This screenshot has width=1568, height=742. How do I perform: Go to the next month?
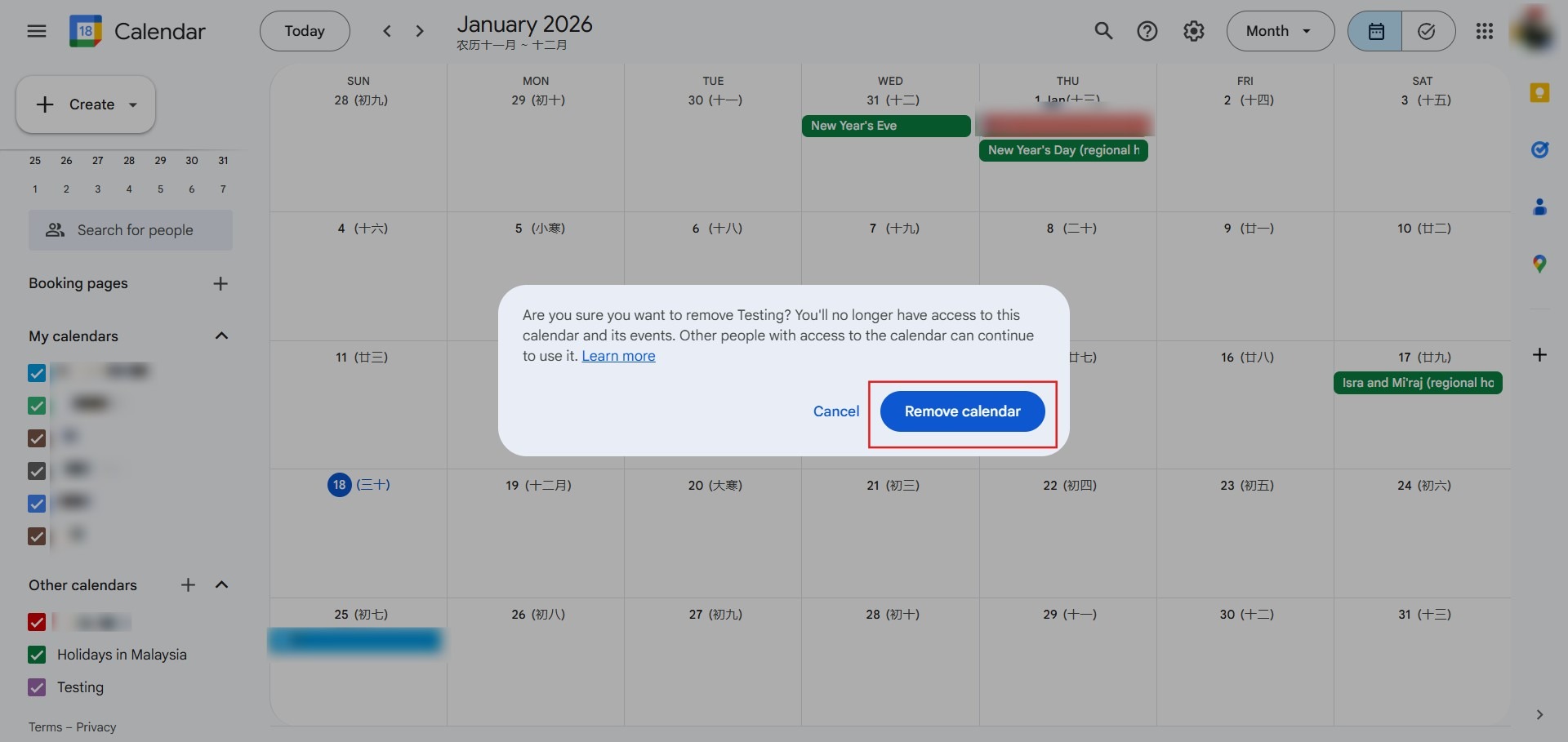[x=420, y=31]
